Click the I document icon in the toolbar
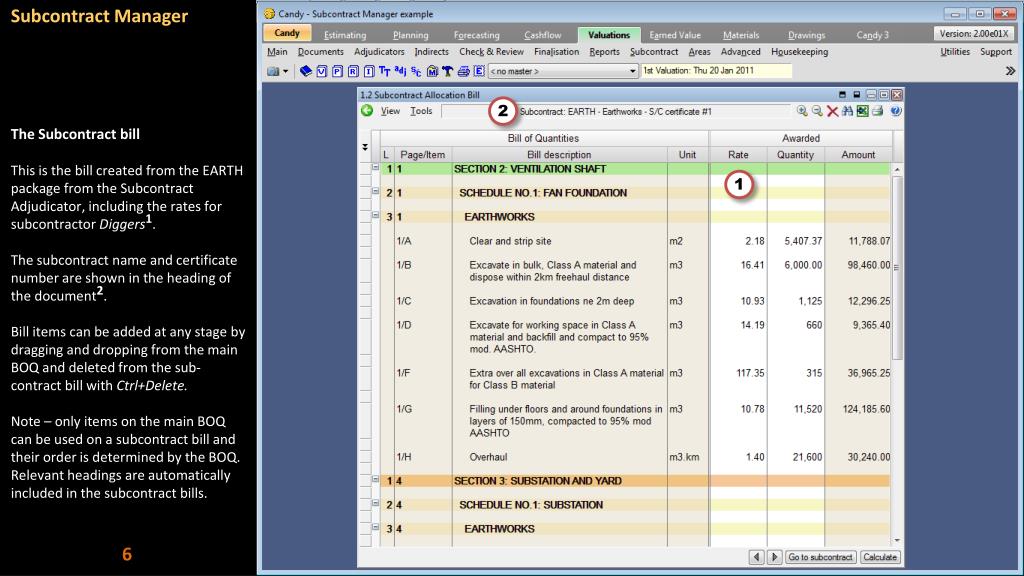This screenshot has width=1024, height=576. pos(368,71)
